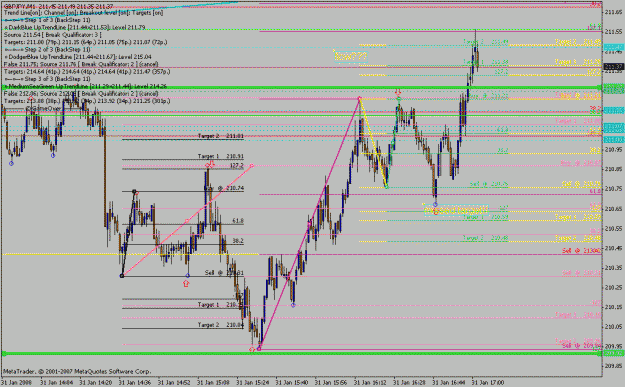Click yellow 'Sell @ 210.76' label at right edge
Viewport: 625px width, 387px height.
582,184
